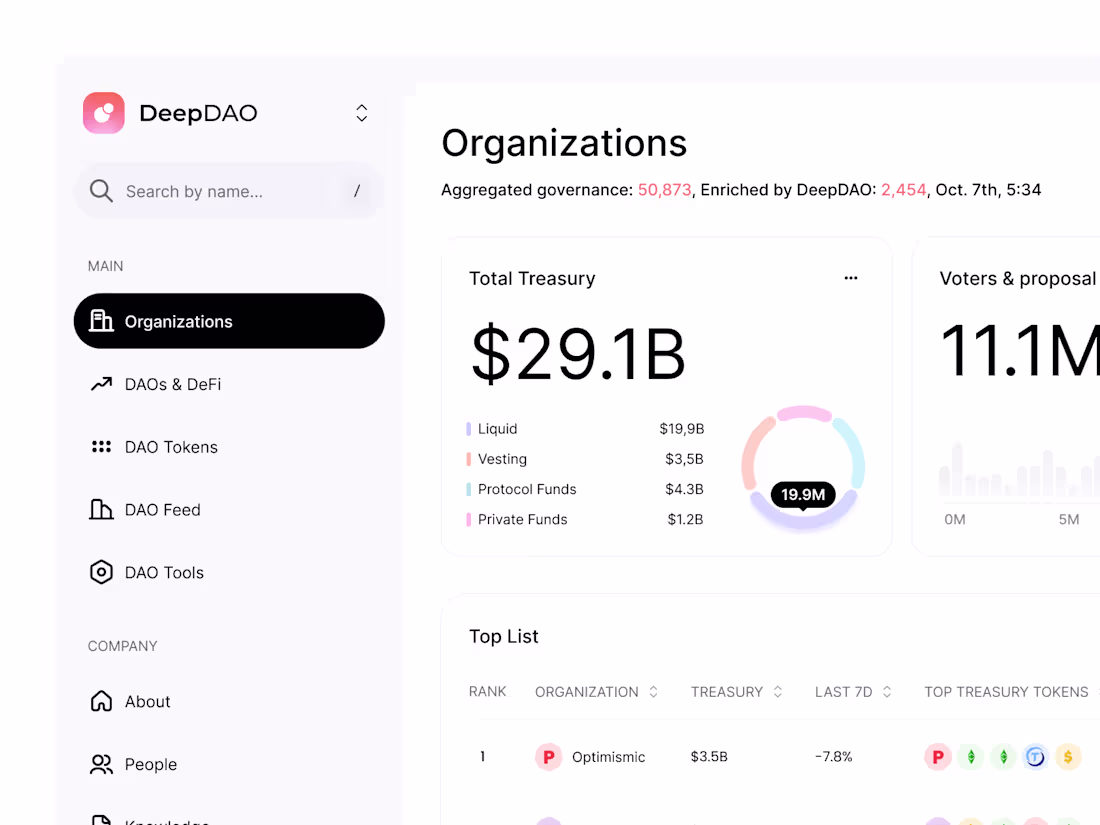Click the DAO Tokens grid icon

[101, 447]
